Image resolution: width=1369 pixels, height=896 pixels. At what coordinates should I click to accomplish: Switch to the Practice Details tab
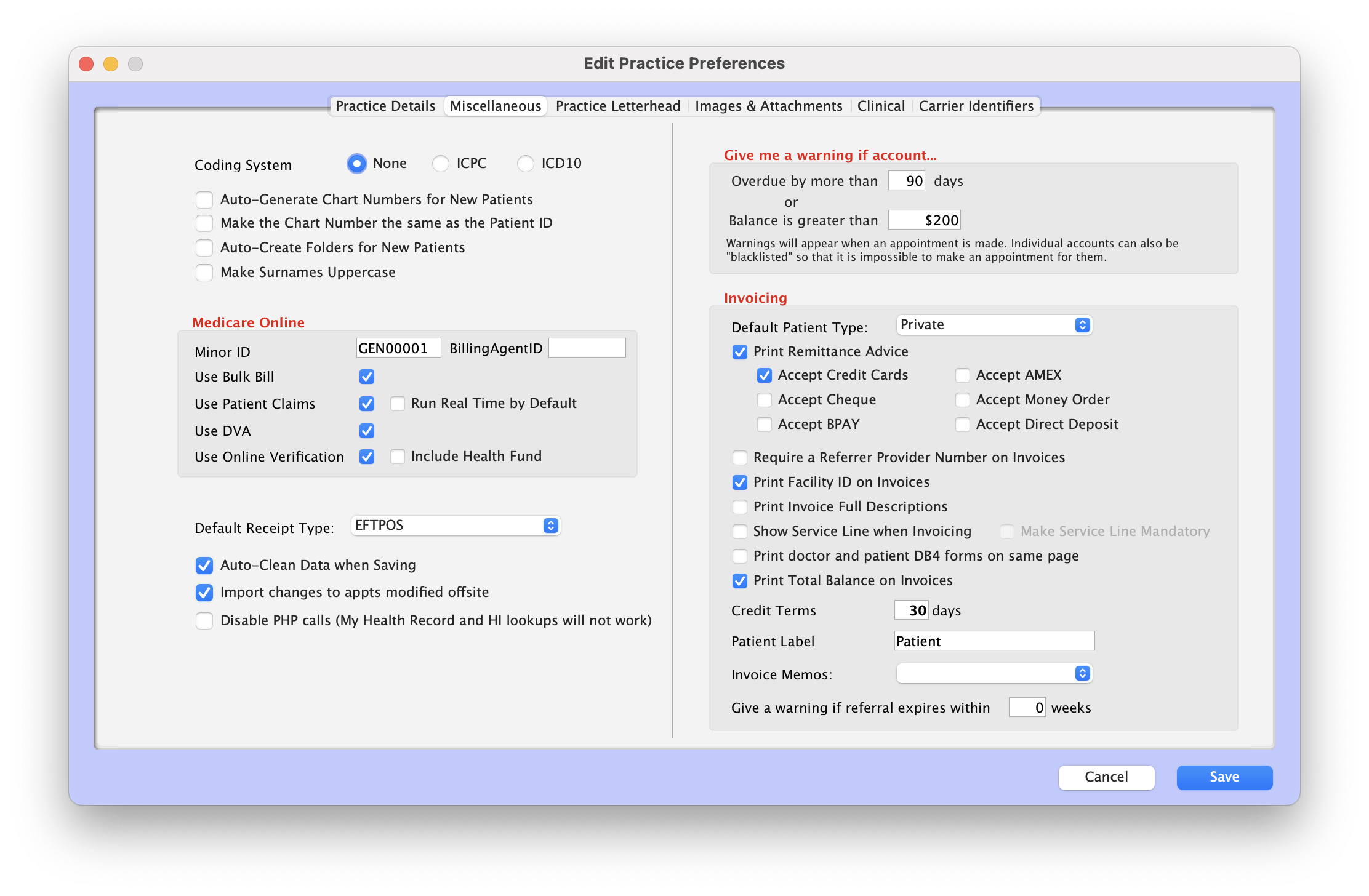tap(385, 106)
